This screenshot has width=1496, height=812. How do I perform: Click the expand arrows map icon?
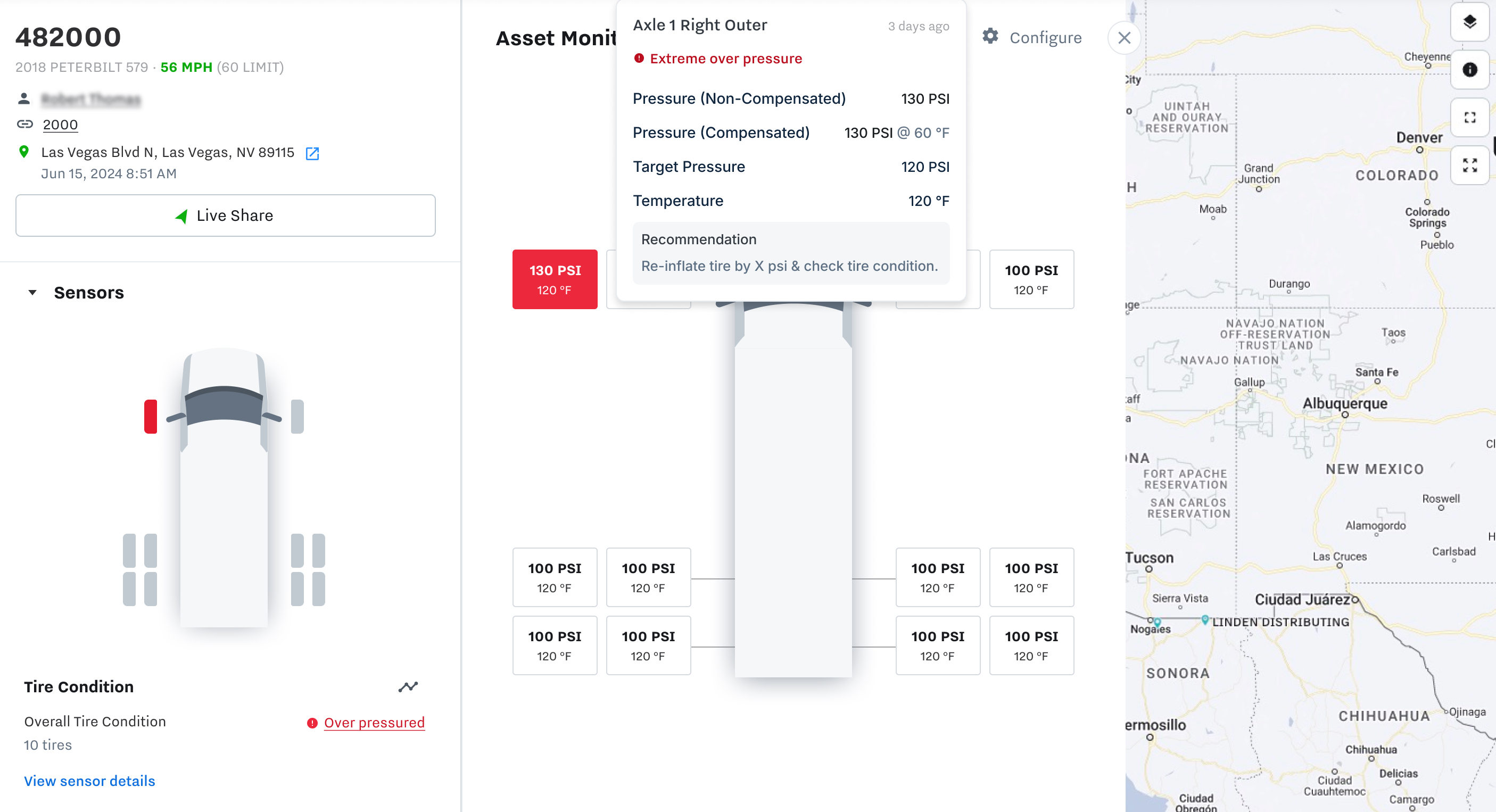(1469, 165)
